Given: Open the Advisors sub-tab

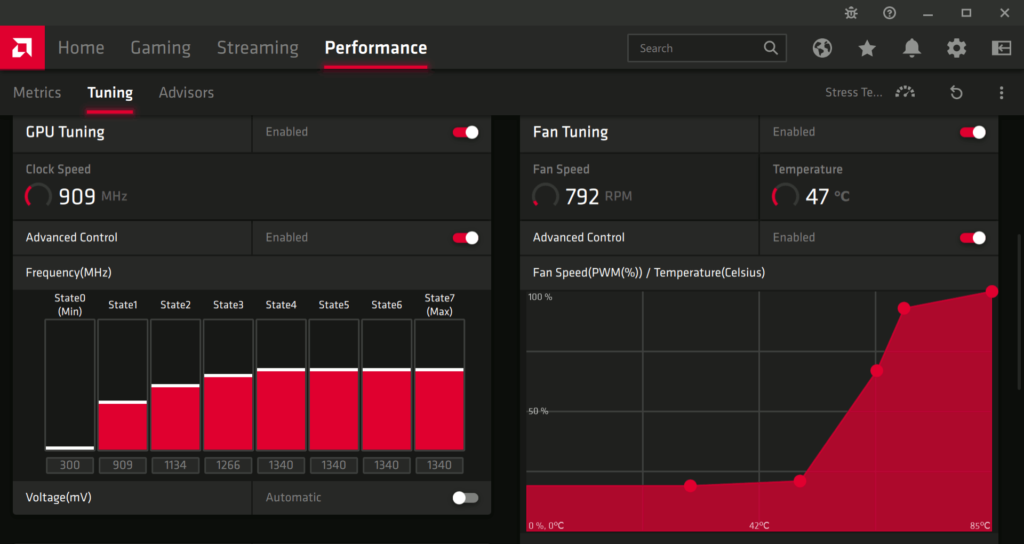Looking at the screenshot, I should pyautogui.click(x=186, y=92).
